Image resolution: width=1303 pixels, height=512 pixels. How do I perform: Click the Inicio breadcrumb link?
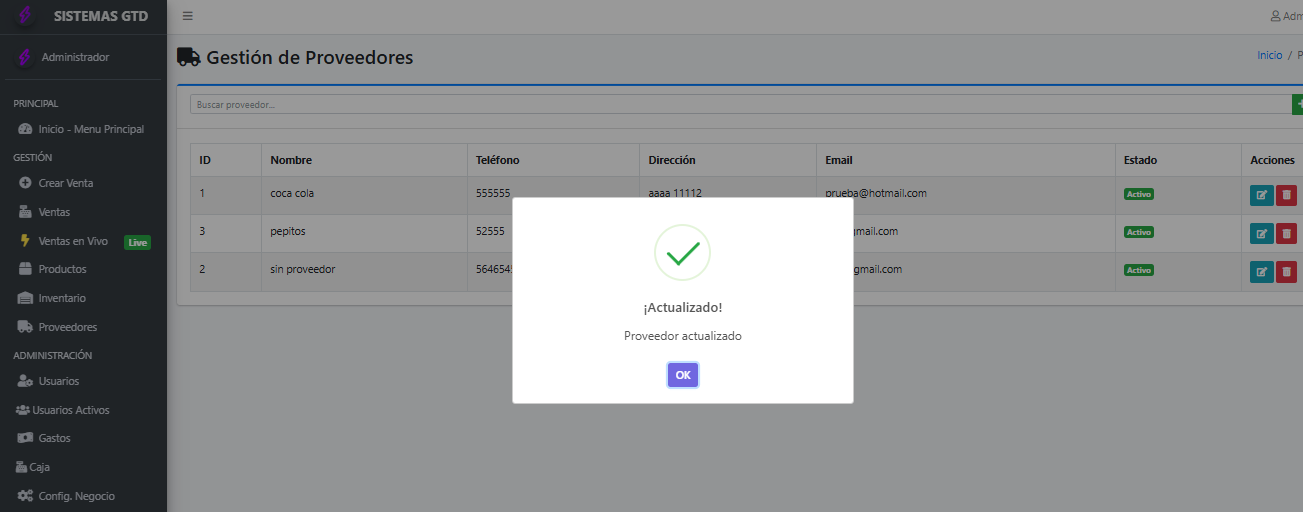point(1269,56)
